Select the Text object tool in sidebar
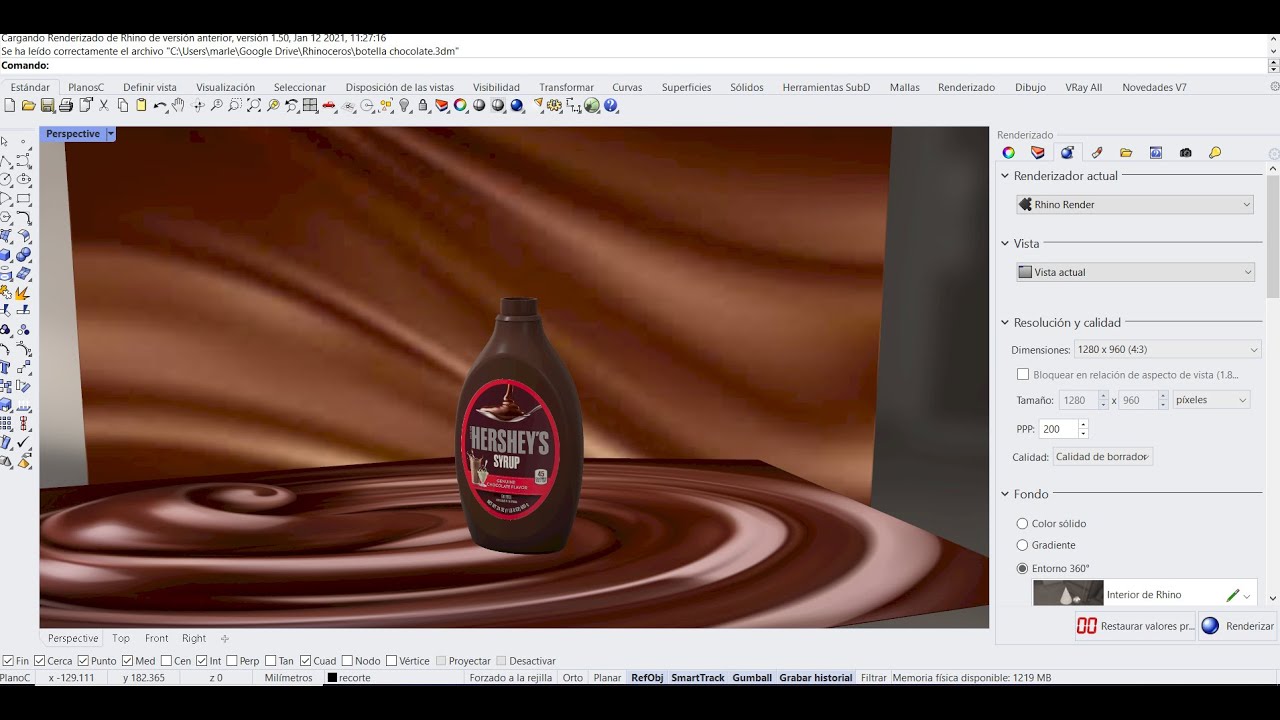Viewport: 1280px width, 720px height. click(x=6, y=366)
